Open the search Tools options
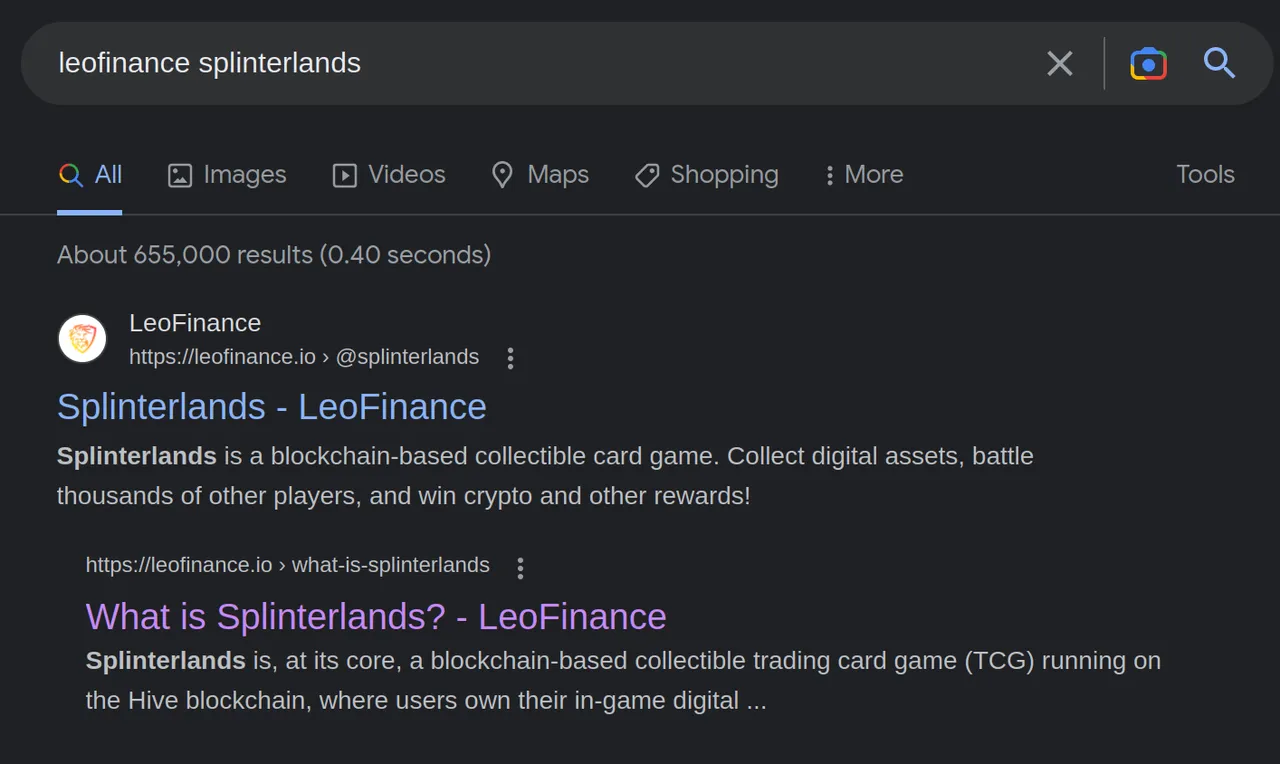Viewport: 1280px width, 764px height. [1205, 174]
